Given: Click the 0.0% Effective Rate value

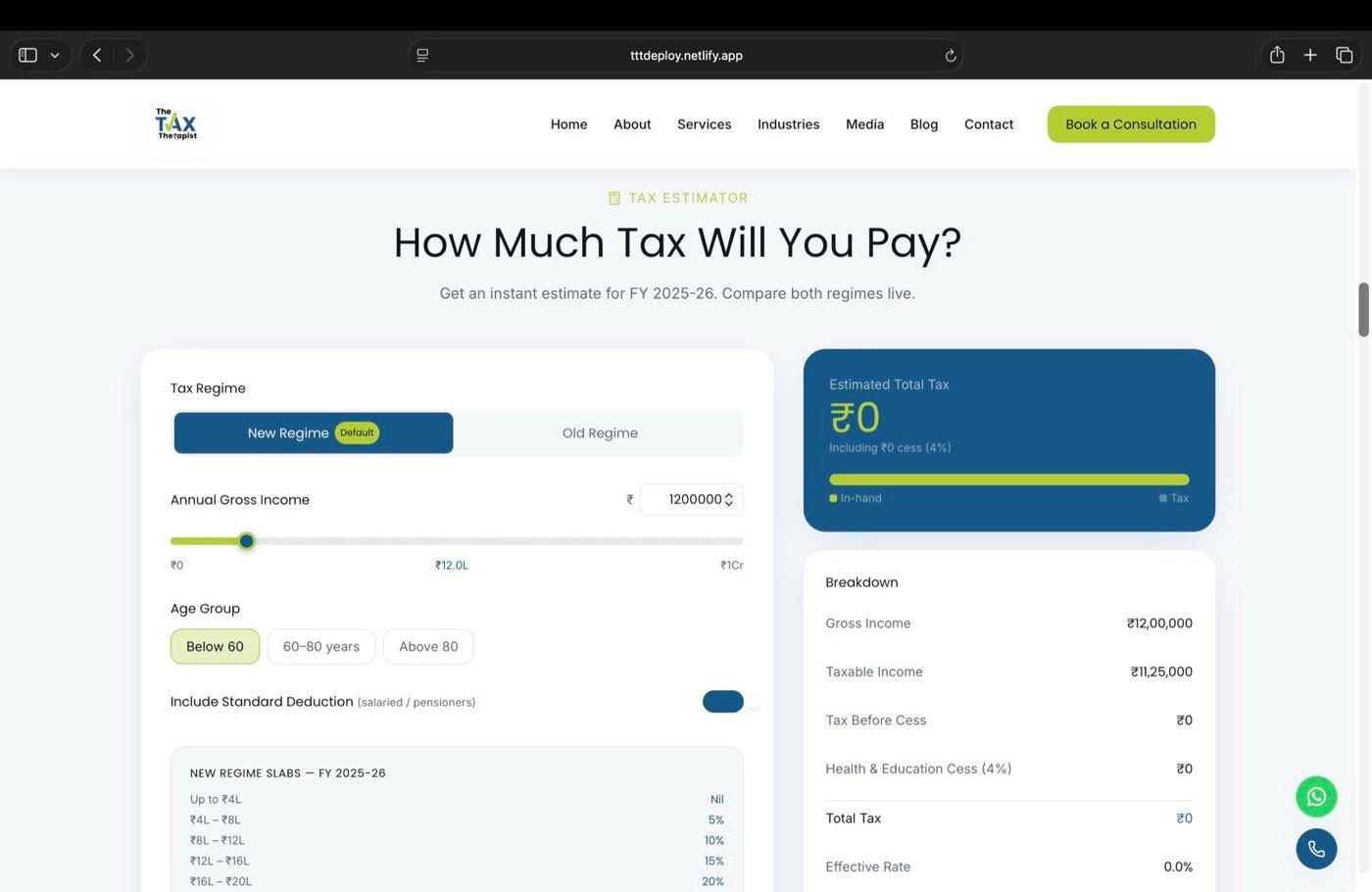Looking at the screenshot, I should click(1178, 867).
